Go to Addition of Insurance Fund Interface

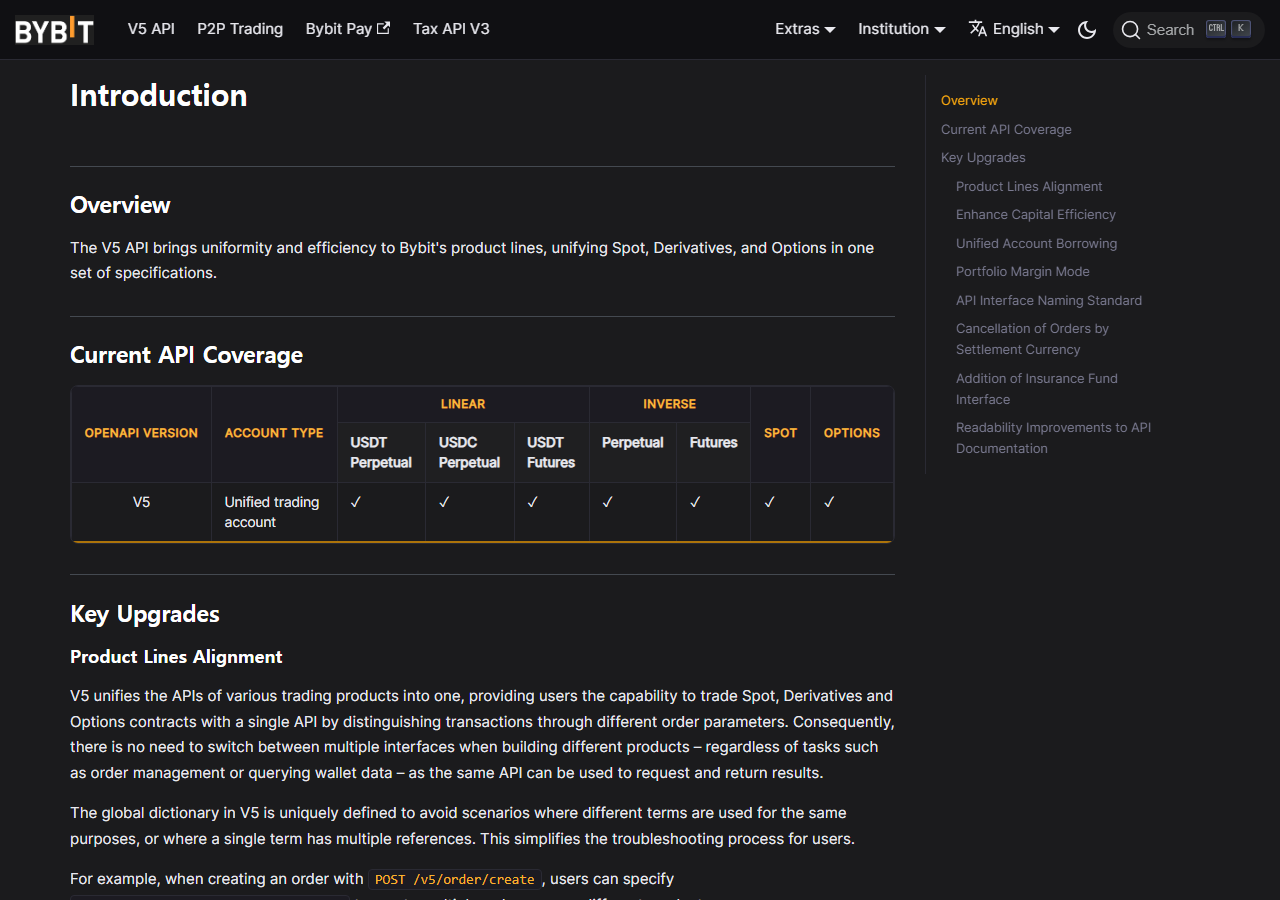1037,388
